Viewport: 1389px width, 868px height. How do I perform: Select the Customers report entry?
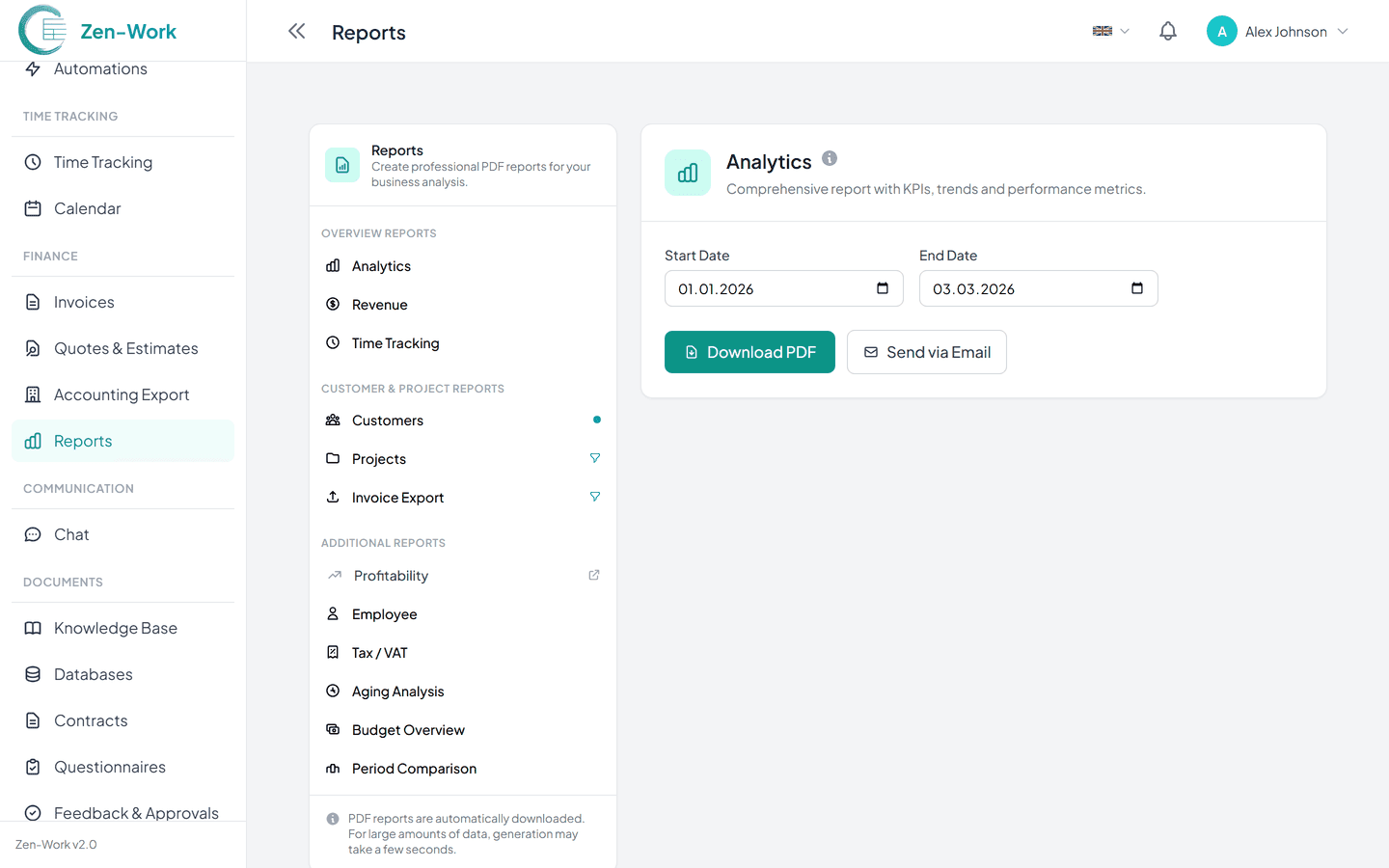pyautogui.click(x=387, y=420)
